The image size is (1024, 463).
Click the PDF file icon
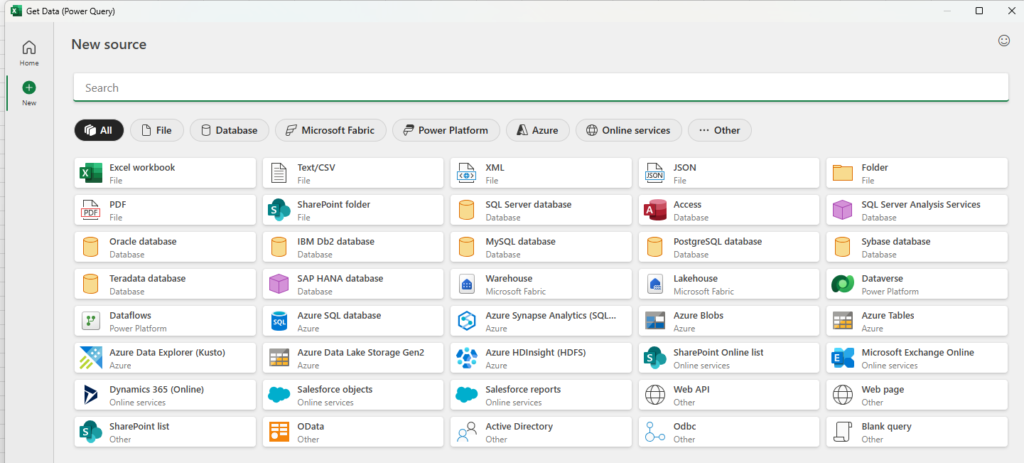click(91, 210)
